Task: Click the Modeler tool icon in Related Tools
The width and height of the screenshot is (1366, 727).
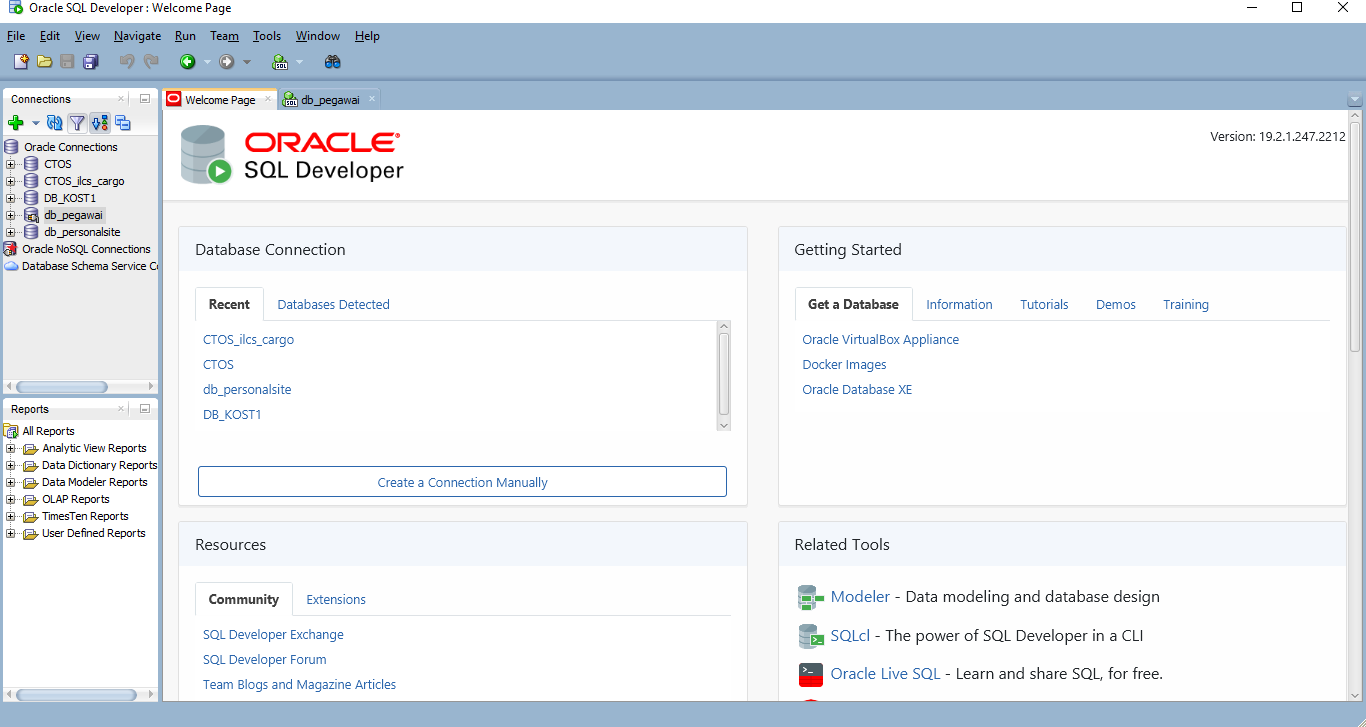Action: [x=810, y=597]
